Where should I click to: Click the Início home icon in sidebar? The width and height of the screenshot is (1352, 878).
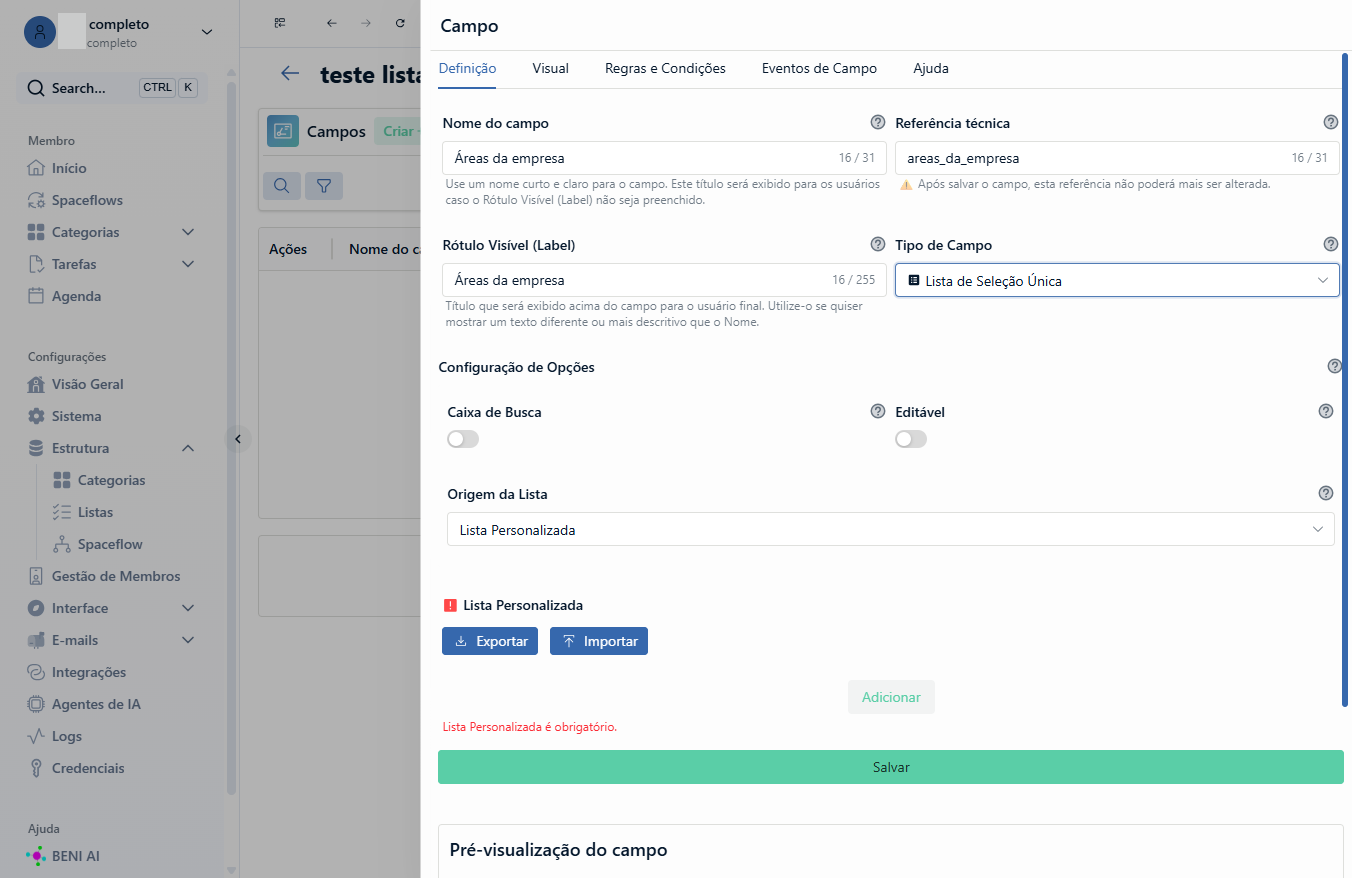36,168
